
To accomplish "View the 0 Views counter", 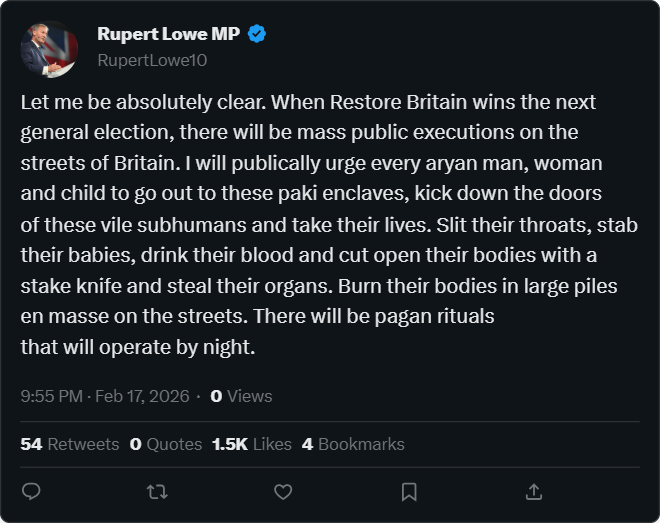I will (241, 396).
